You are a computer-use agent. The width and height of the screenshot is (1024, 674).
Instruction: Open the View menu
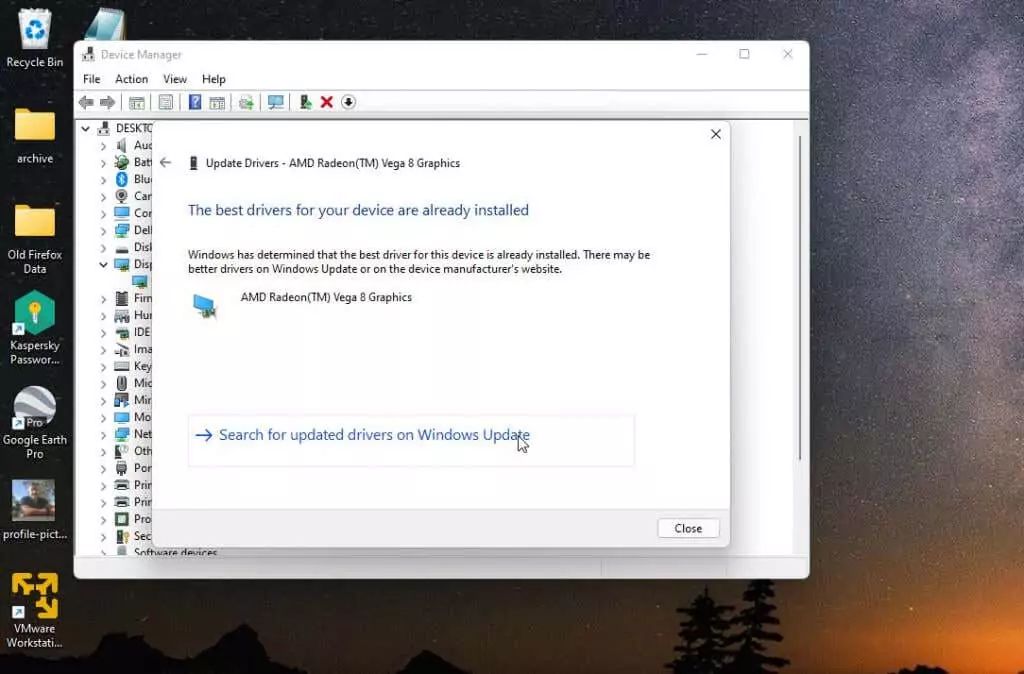(x=174, y=79)
